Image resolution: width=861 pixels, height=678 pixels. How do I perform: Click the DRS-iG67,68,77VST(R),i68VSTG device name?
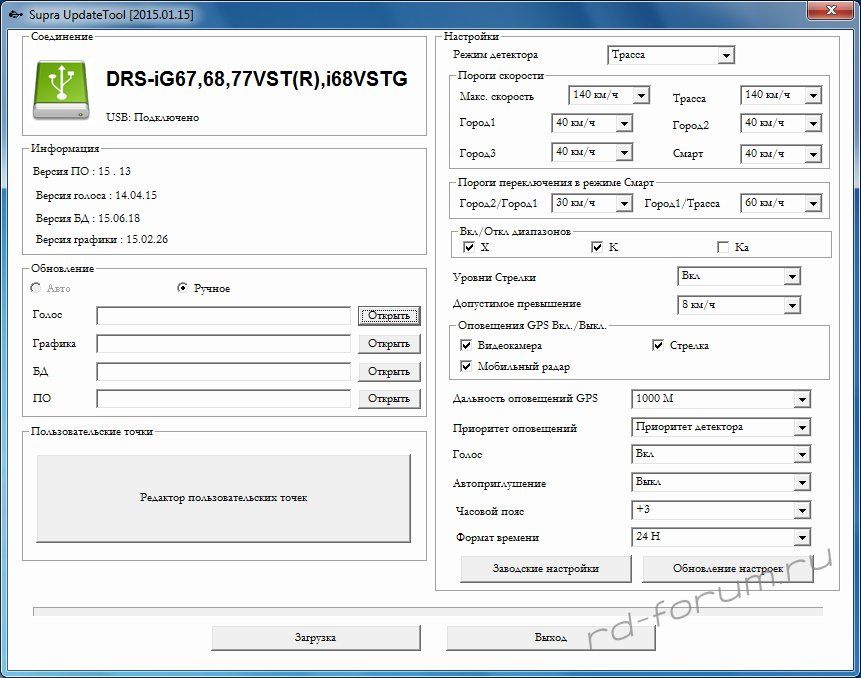pyautogui.click(x=256, y=79)
